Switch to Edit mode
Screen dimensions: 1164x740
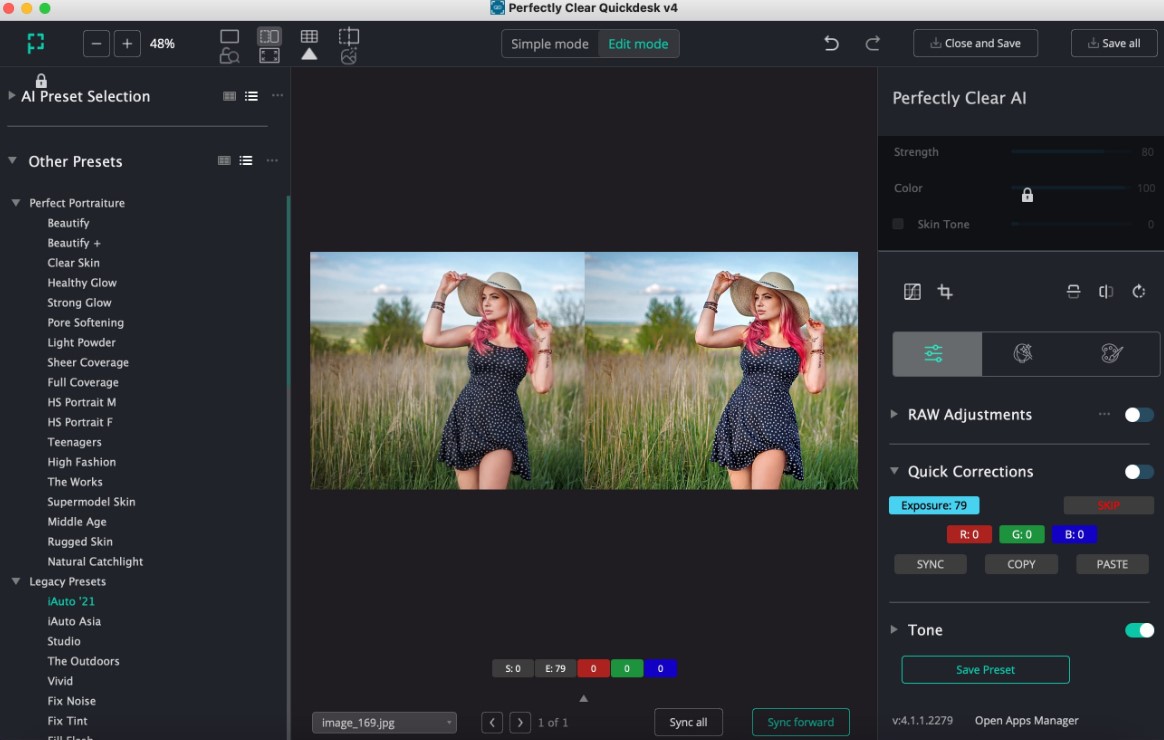(638, 44)
